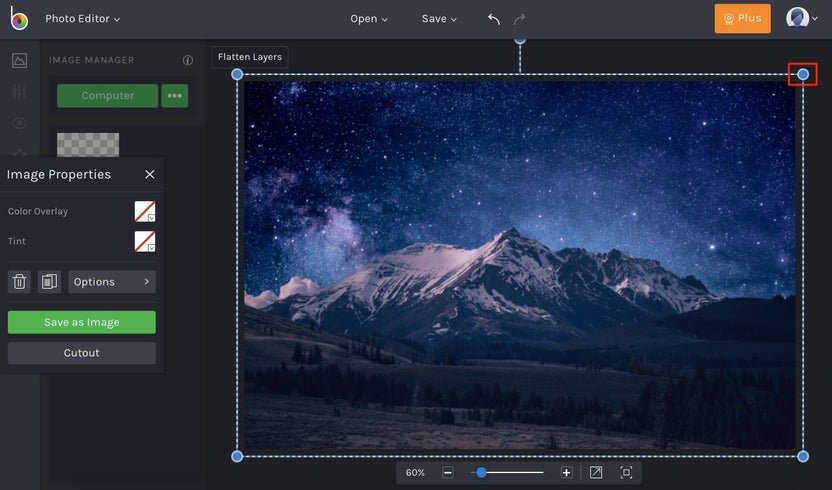
Task: Click the redo arrow icon
Action: [519, 19]
